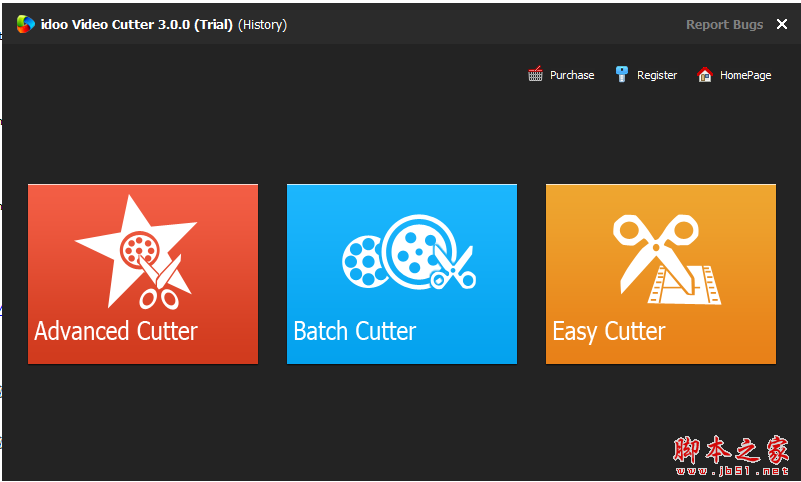
Task: Click the Purchase shopping basket icon
Action: tap(535, 75)
